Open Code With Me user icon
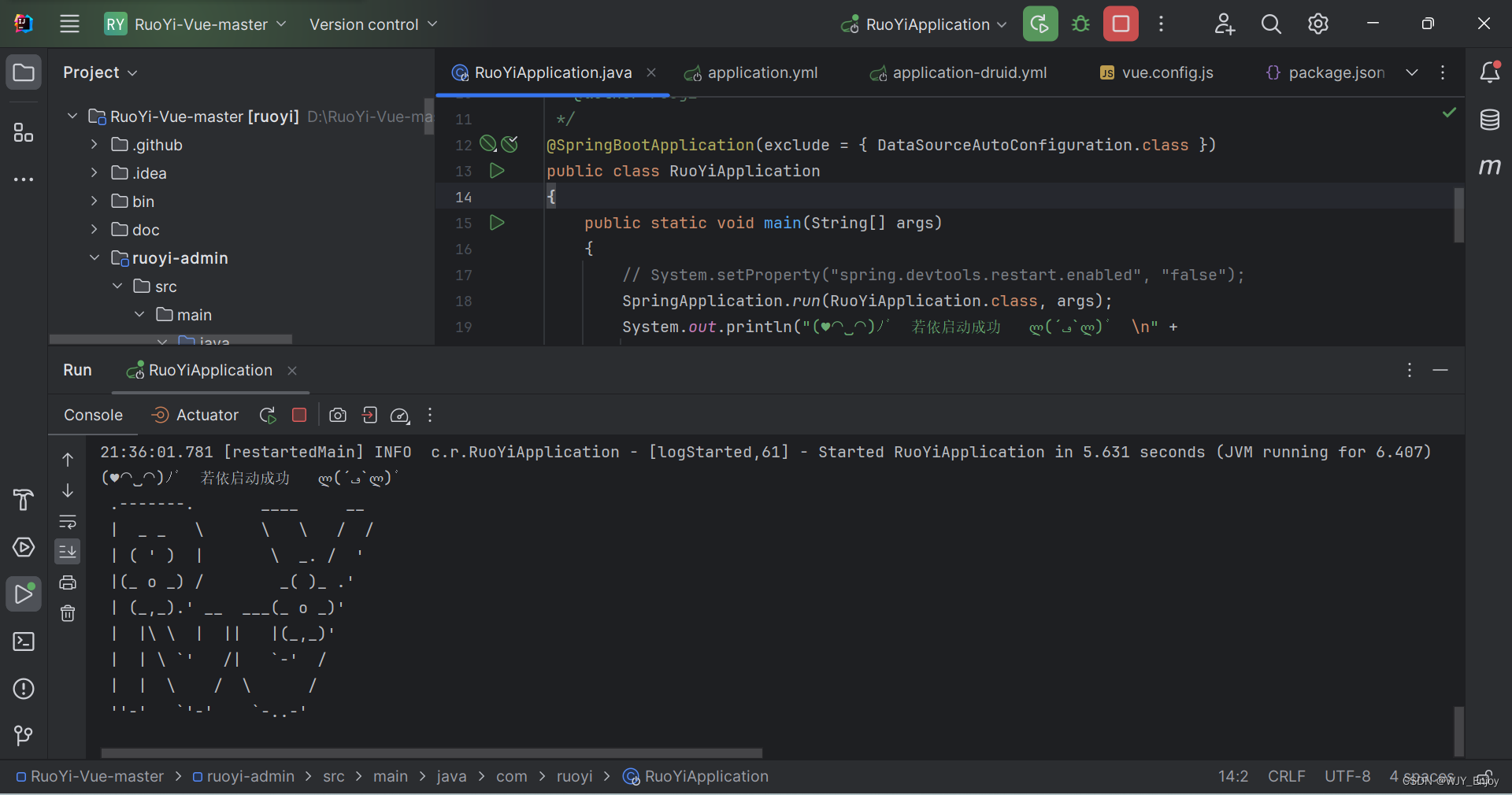The image size is (1512, 795). (1224, 24)
